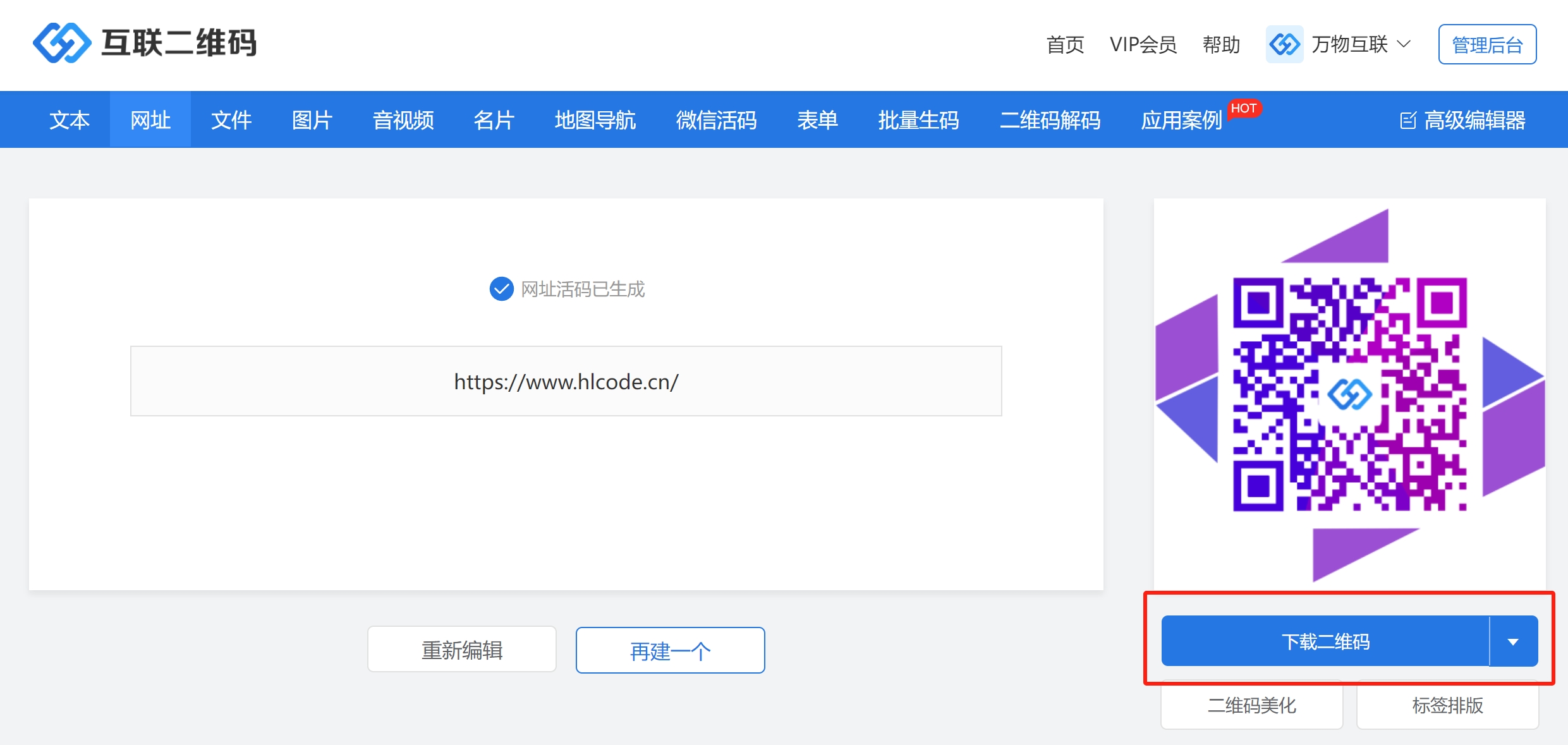Open the VIP会员 page
This screenshot has height=745, width=1568.
1143,45
